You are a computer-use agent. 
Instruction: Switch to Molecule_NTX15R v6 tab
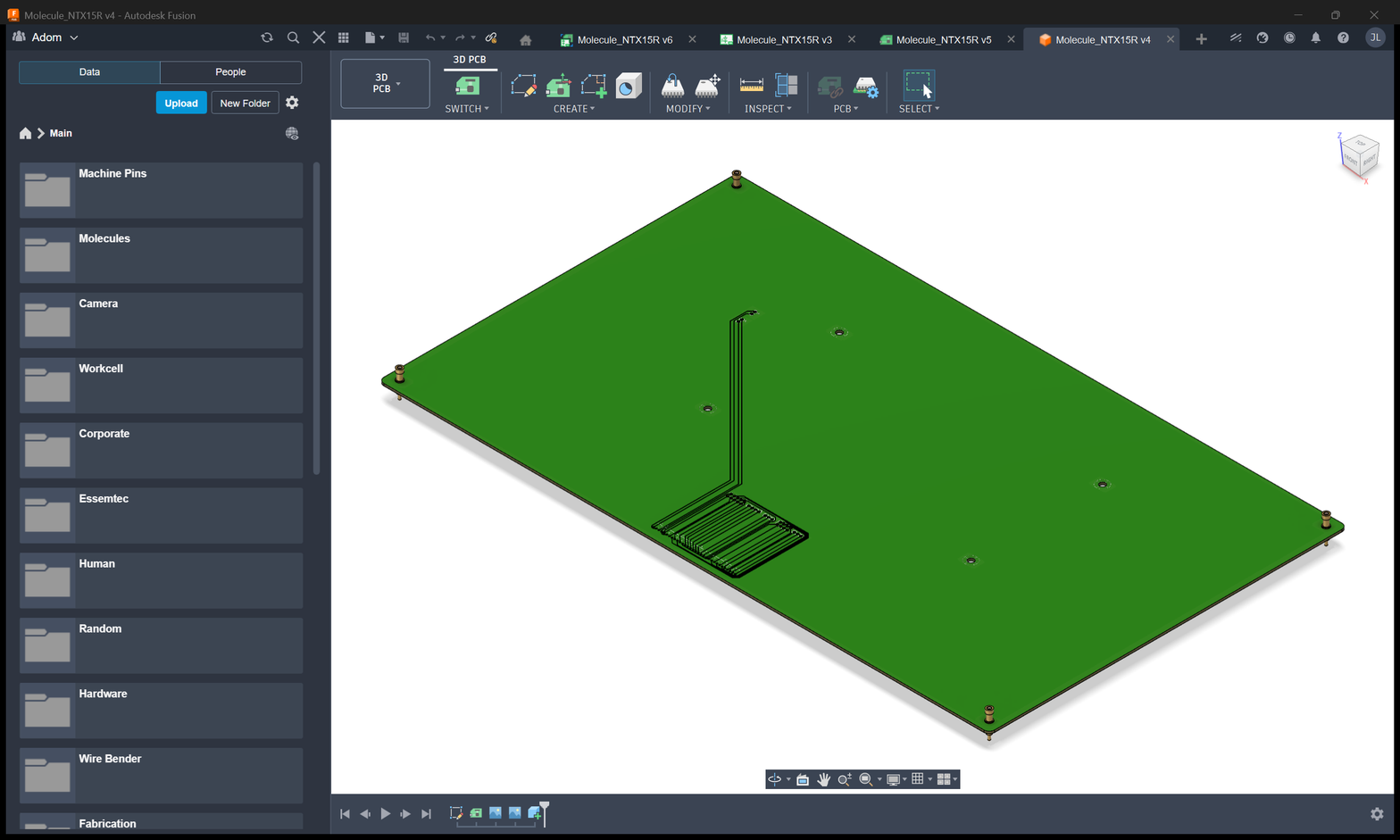pyautogui.click(x=624, y=39)
